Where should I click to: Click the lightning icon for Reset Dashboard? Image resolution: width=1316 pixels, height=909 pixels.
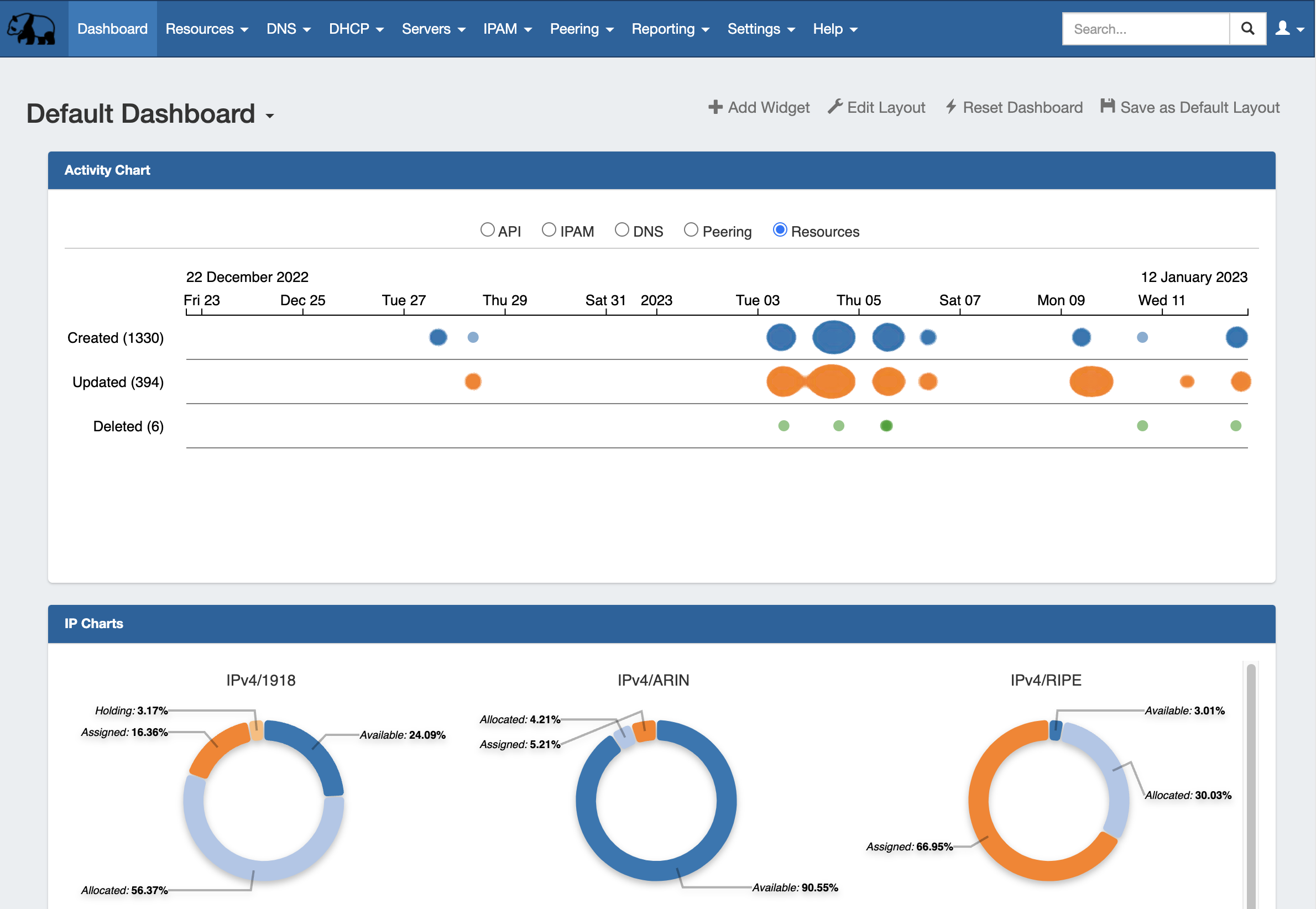coord(951,107)
